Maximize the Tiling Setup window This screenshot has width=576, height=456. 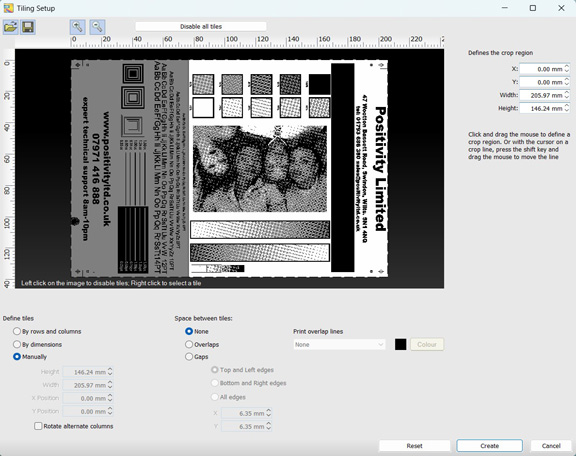pyautogui.click(x=533, y=8)
